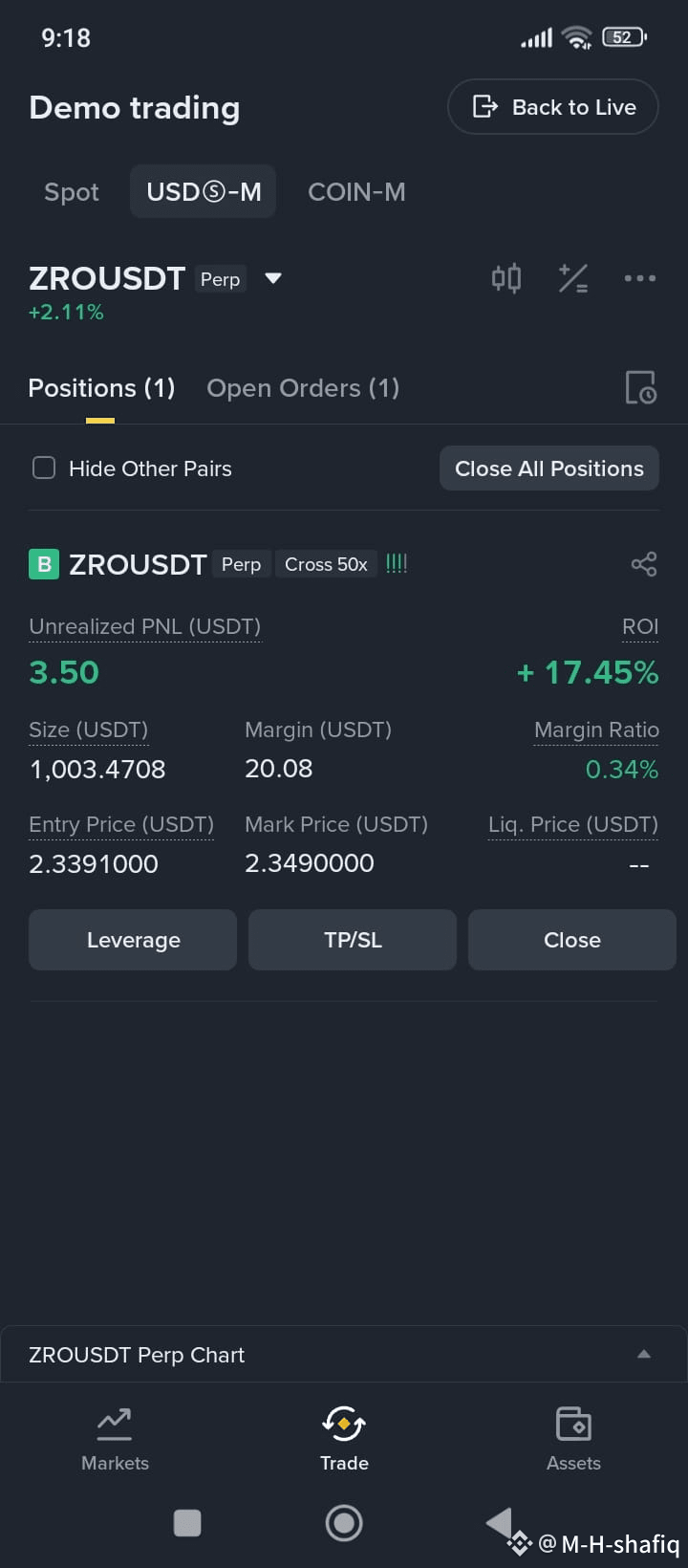688x1568 pixels.
Task: Open the Assets wallet icon
Action: pyautogui.click(x=573, y=1425)
